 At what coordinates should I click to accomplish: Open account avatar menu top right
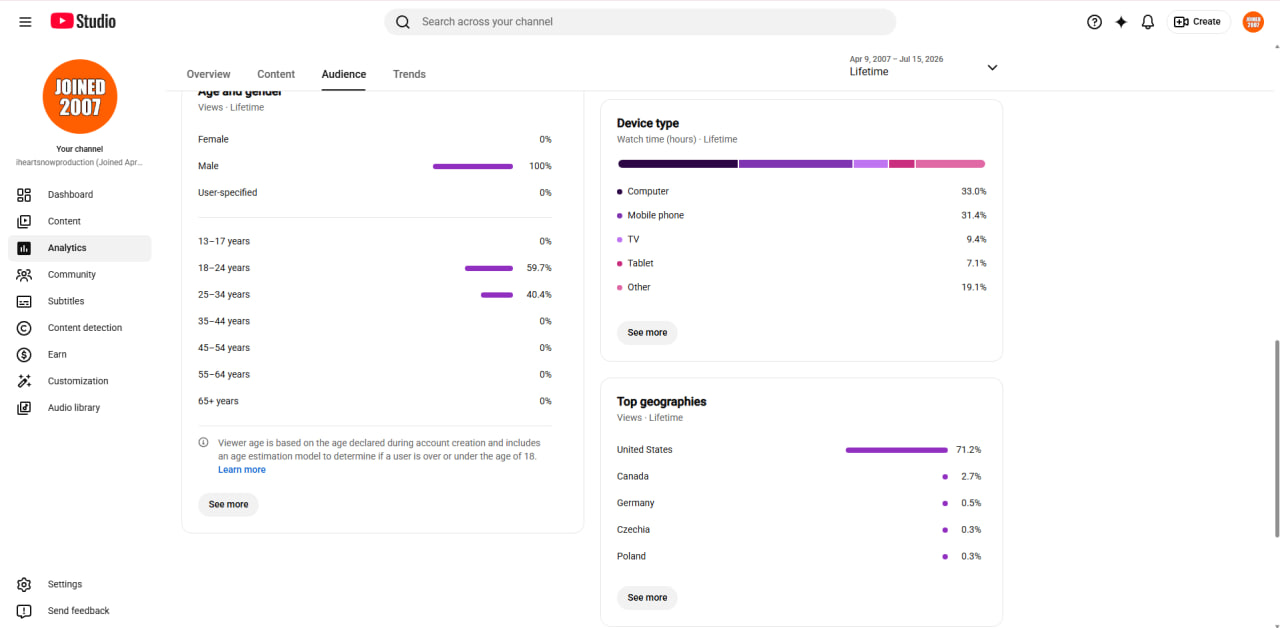1253,22
